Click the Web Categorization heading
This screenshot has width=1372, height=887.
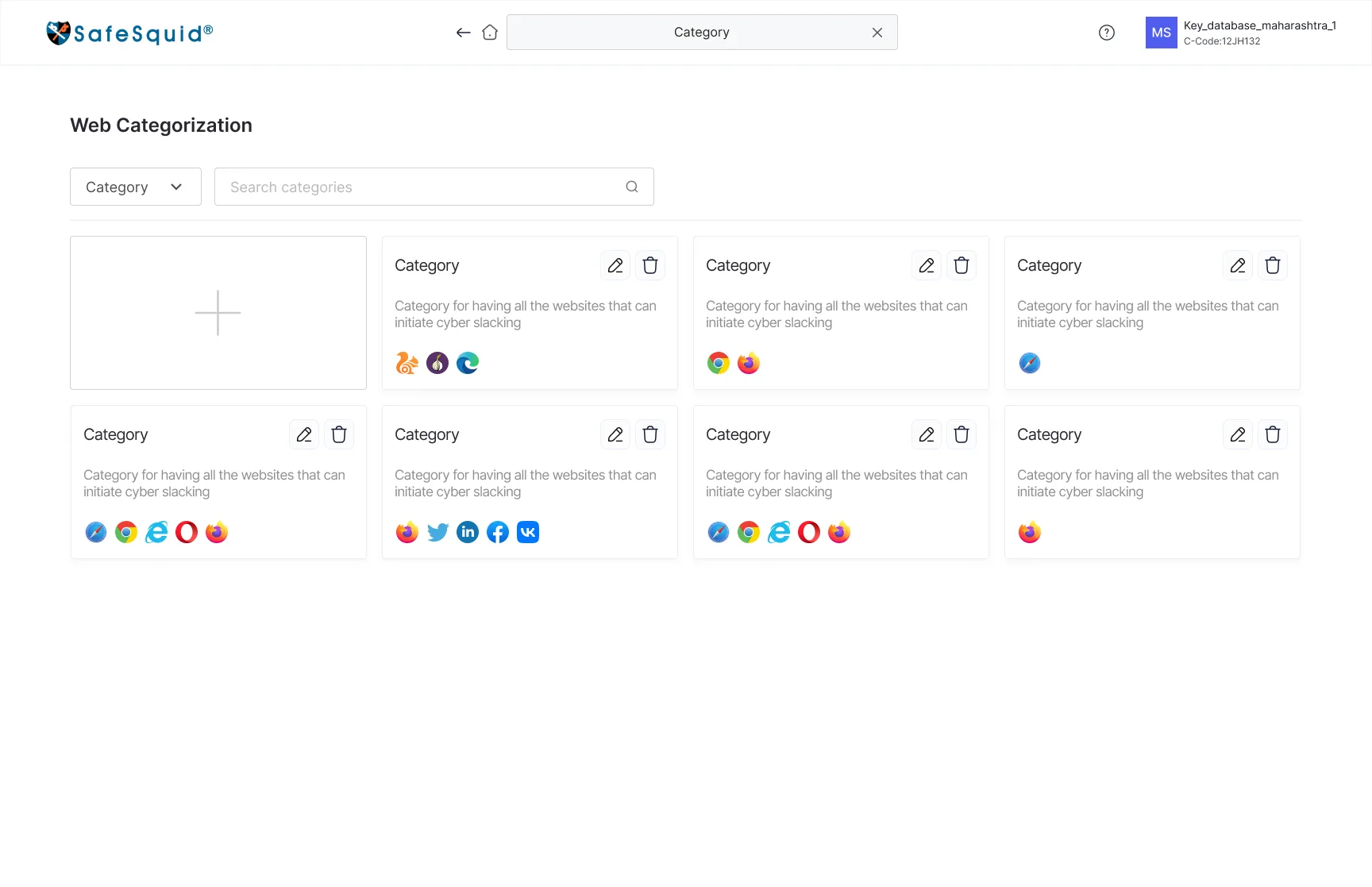click(161, 125)
